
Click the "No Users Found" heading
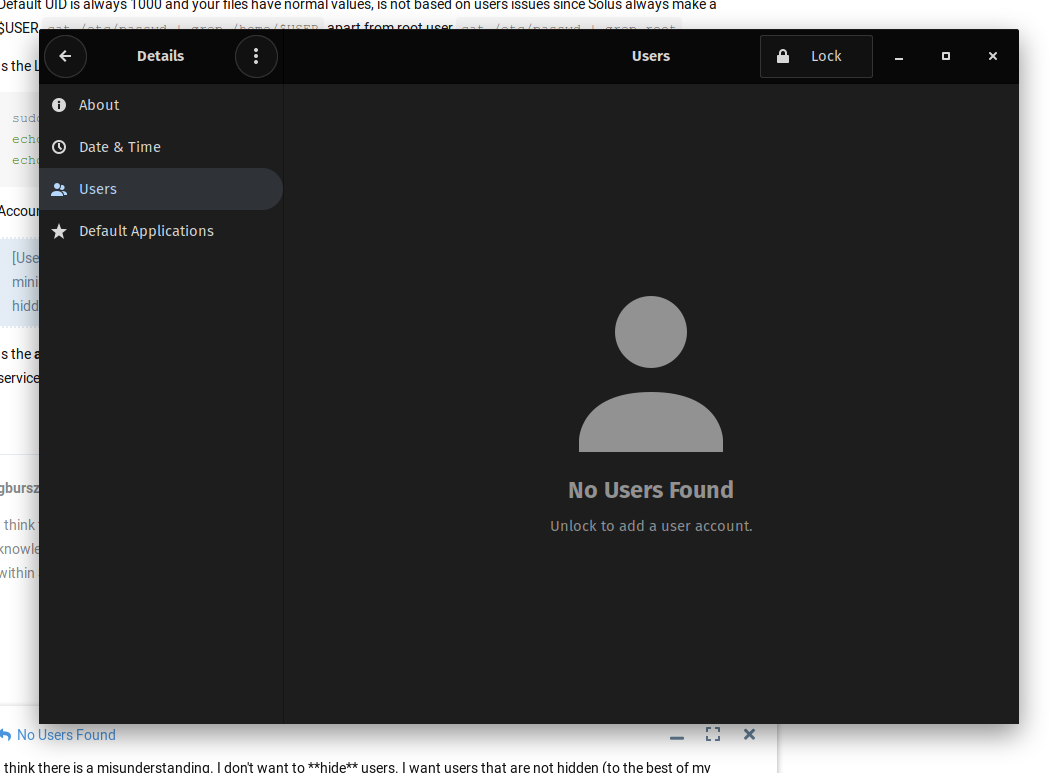[x=651, y=490]
